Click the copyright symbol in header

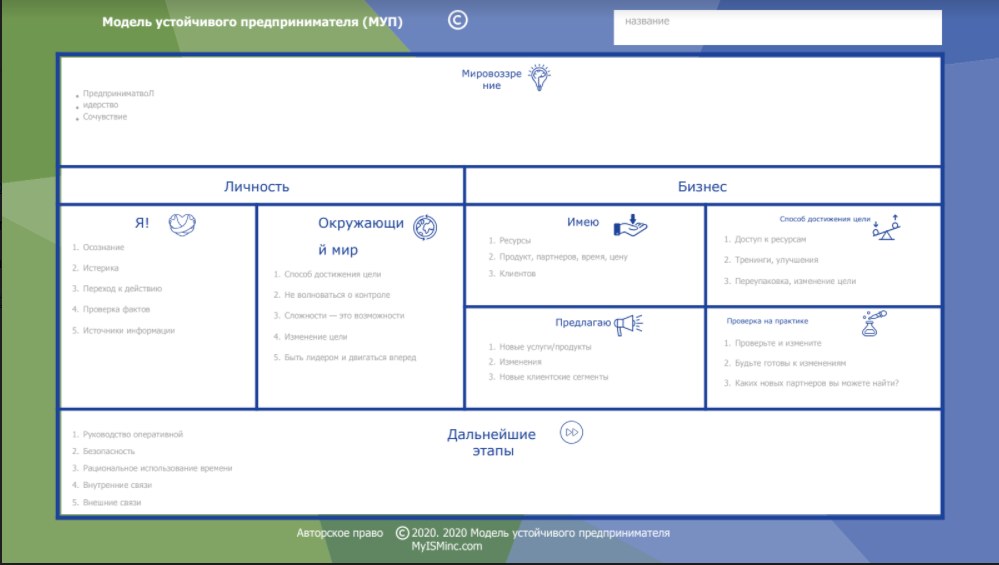457,20
